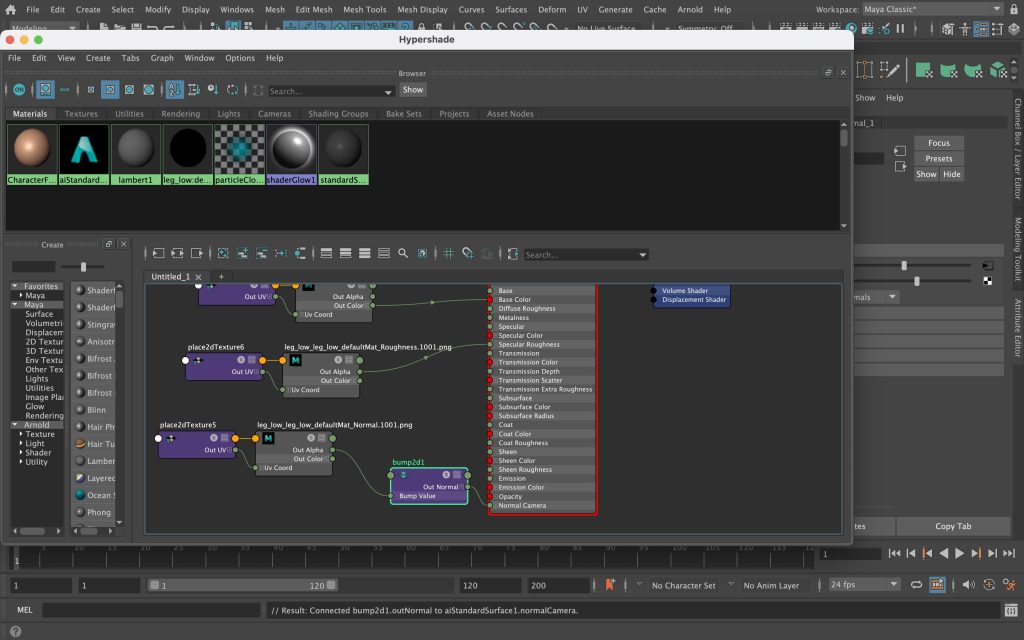Screen dimensions: 1024x640
Task: Expand the Texture item under Arnold
Action: pos(21,434)
